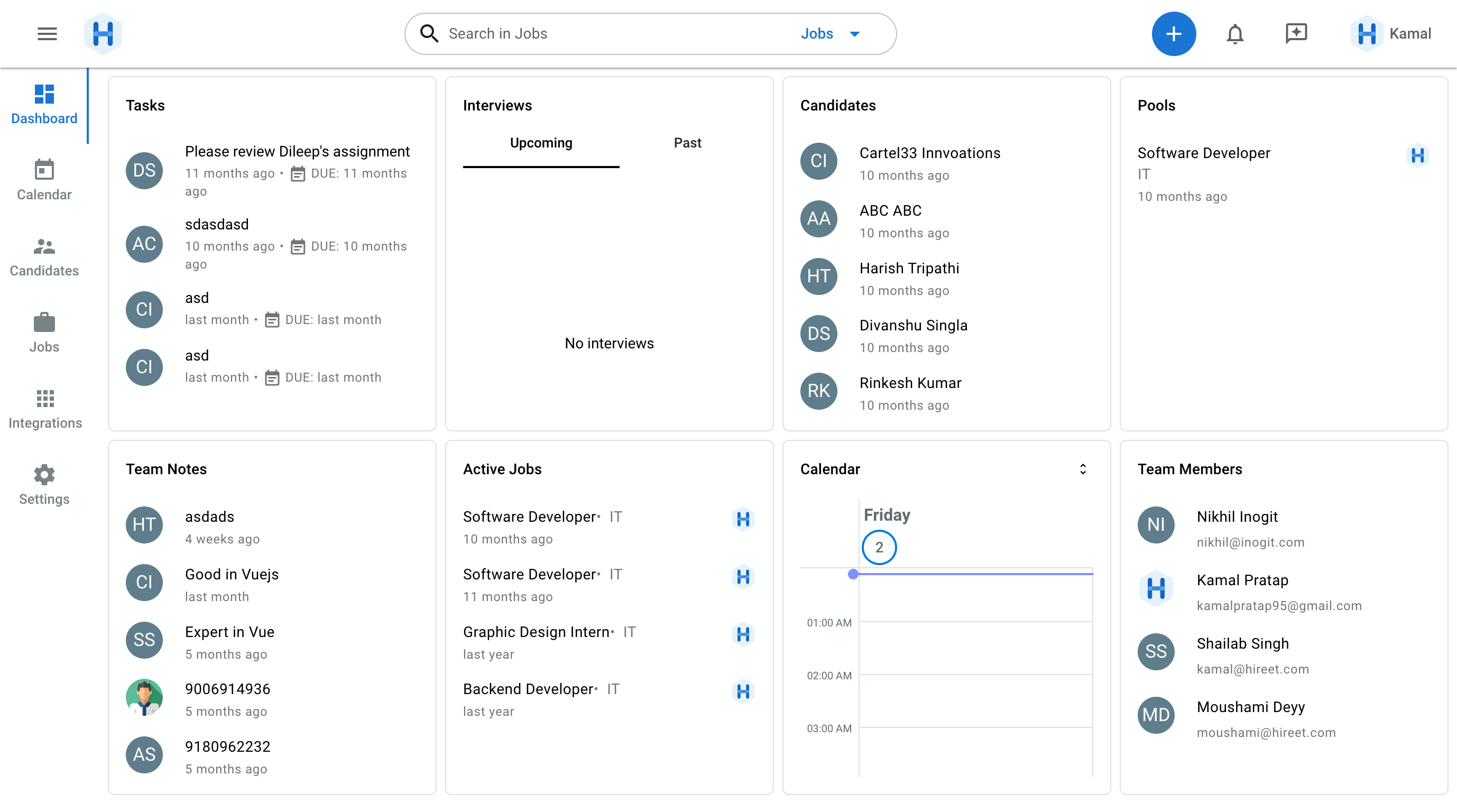This screenshot has width=1457, height=812.
Task: Open notifications bell
Action: pyautogui.click(x=1235, y=34)
